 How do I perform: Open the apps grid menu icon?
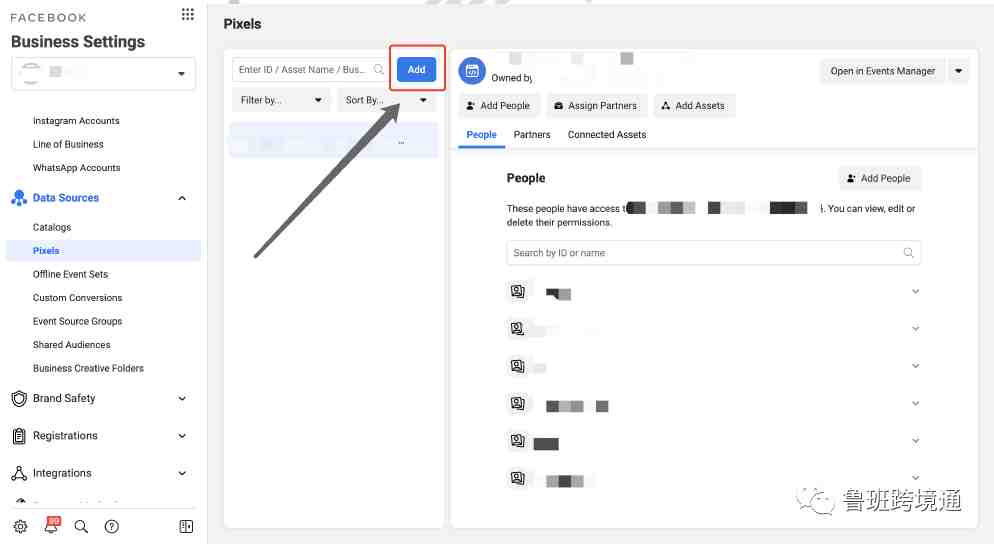coord(188,14)
